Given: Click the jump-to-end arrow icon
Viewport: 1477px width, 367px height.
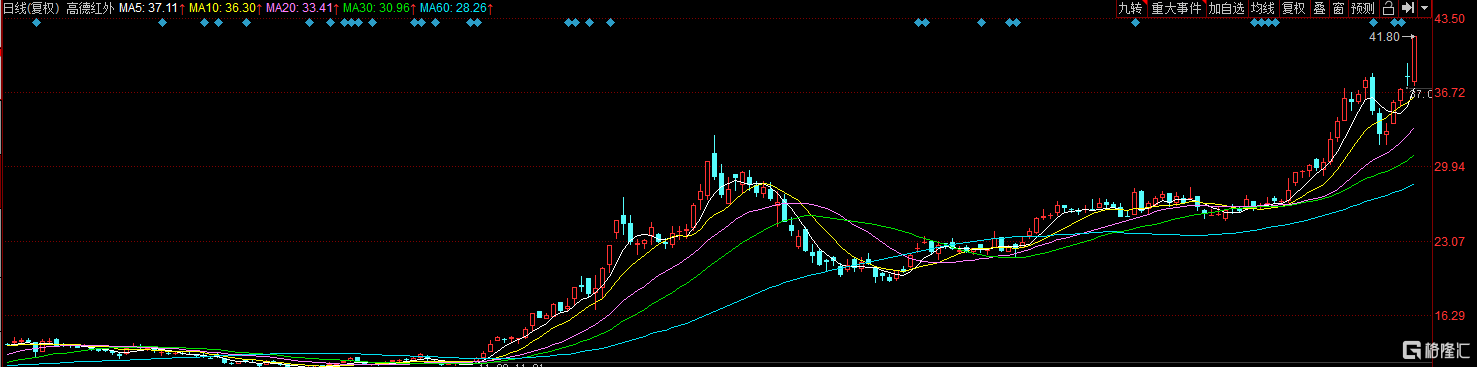Looking at the screenshot, I should click(x=1407, y=8).
